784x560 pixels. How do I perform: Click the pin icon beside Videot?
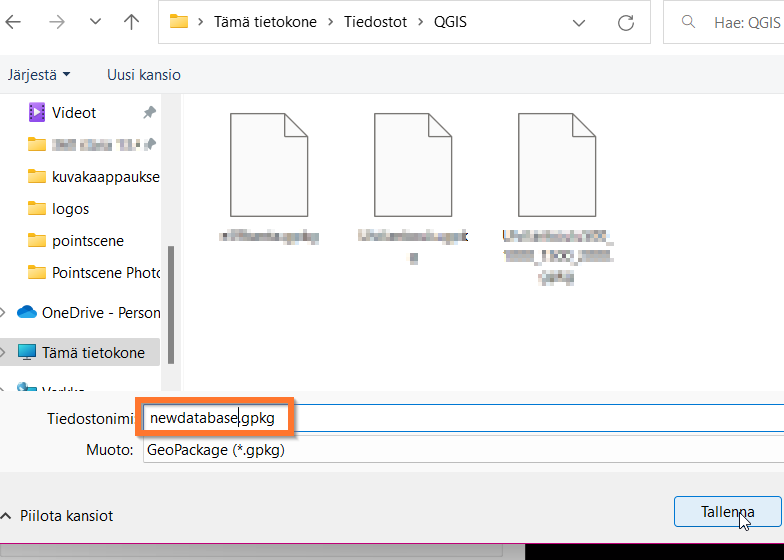(149, 112)
